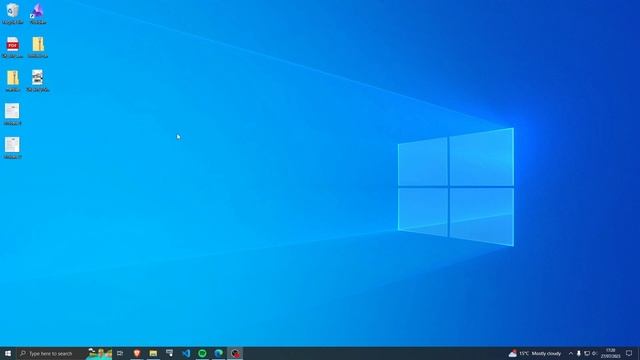Viewport: 640px width, 360px height.
Task: Select the zip folder beside the PDF file
Action: click(x=38, y=47)
